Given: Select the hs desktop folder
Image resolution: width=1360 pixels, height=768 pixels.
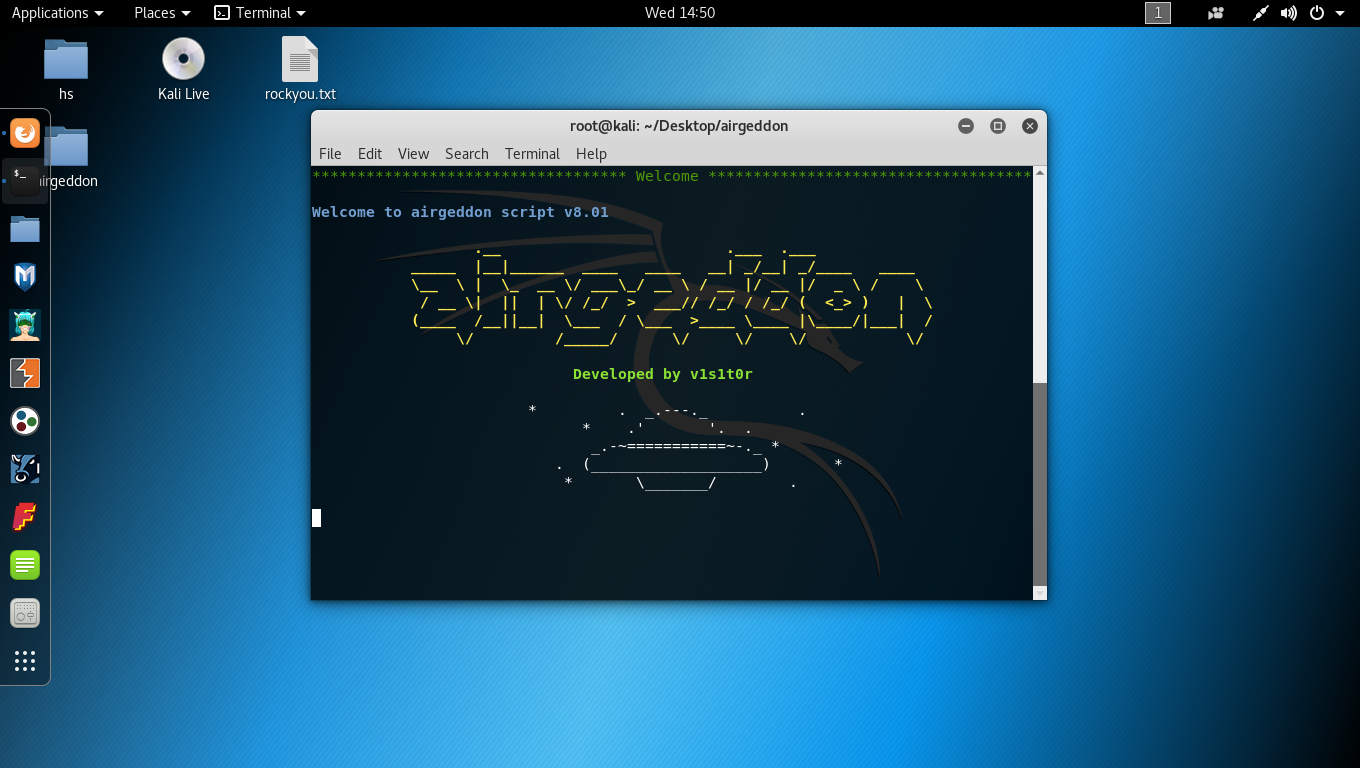Looking at the screenshot, I should (x=66, y=70).
